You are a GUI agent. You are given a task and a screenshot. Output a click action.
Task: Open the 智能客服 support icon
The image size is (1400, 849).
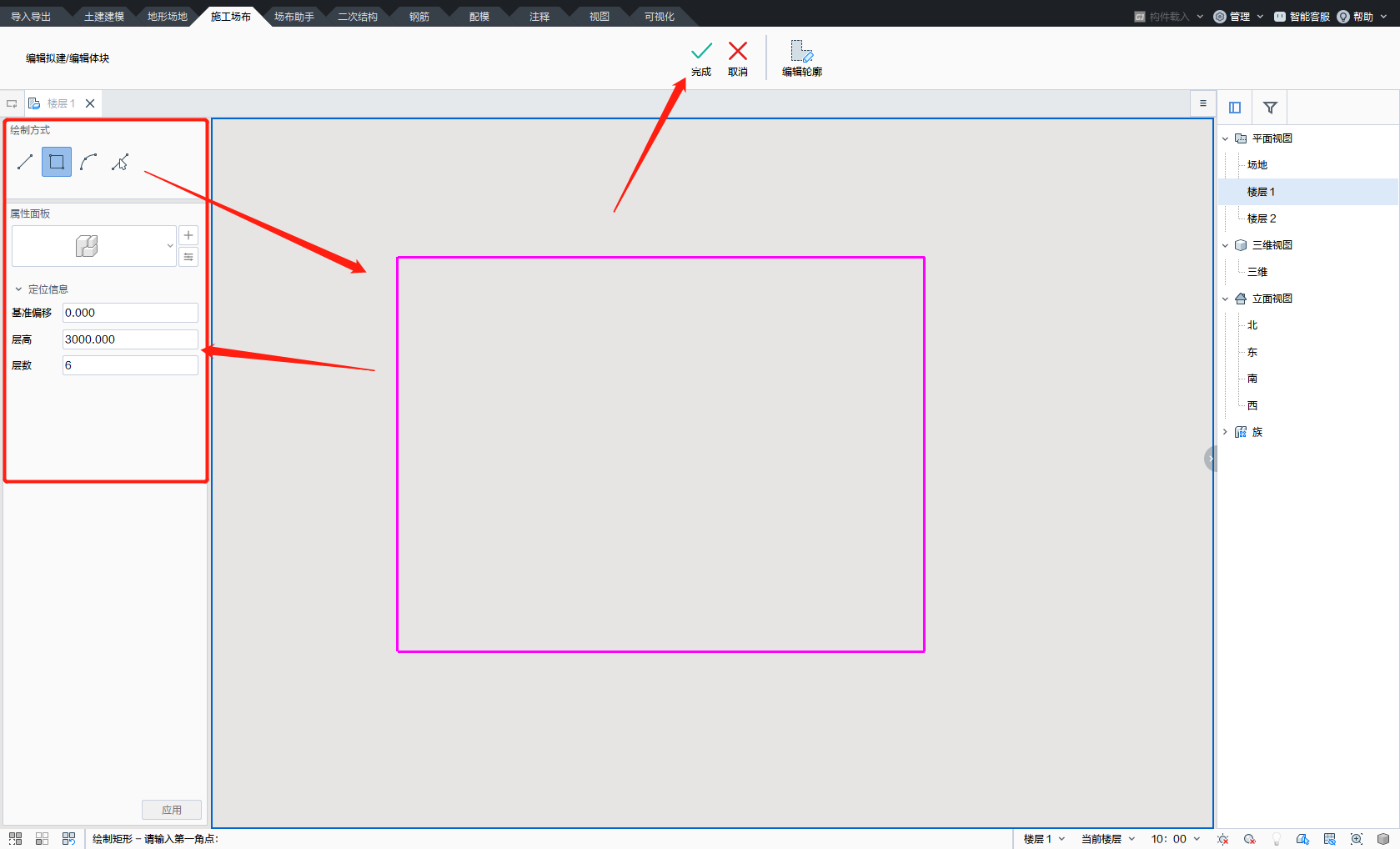tap(1302, 17)
